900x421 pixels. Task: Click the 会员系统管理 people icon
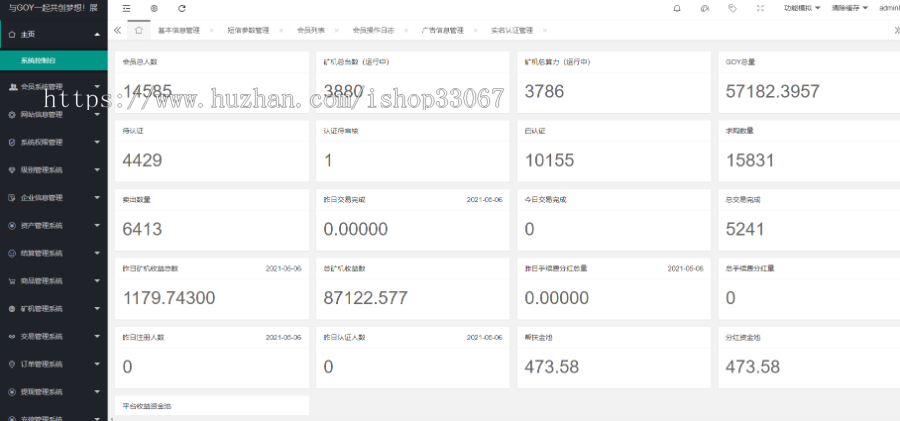13,87
